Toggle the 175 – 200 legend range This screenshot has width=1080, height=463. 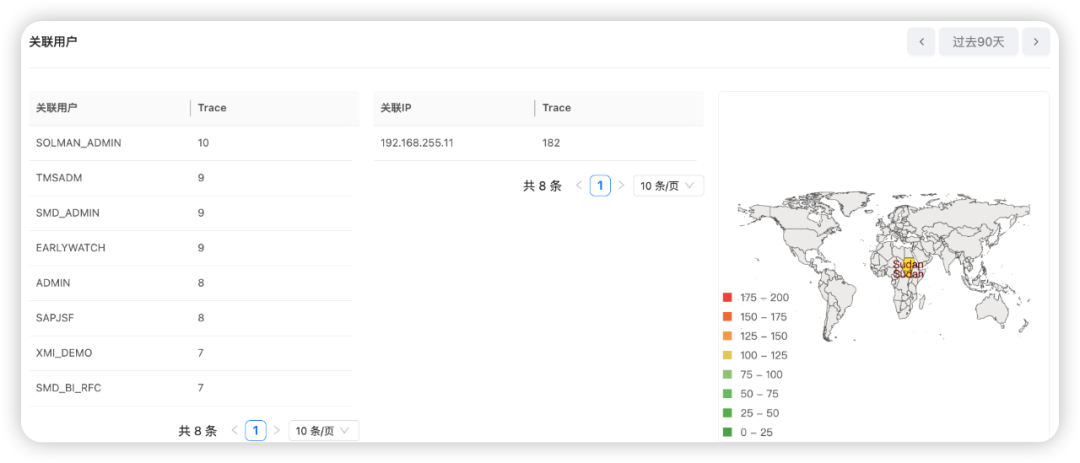(x=763, y=298)
